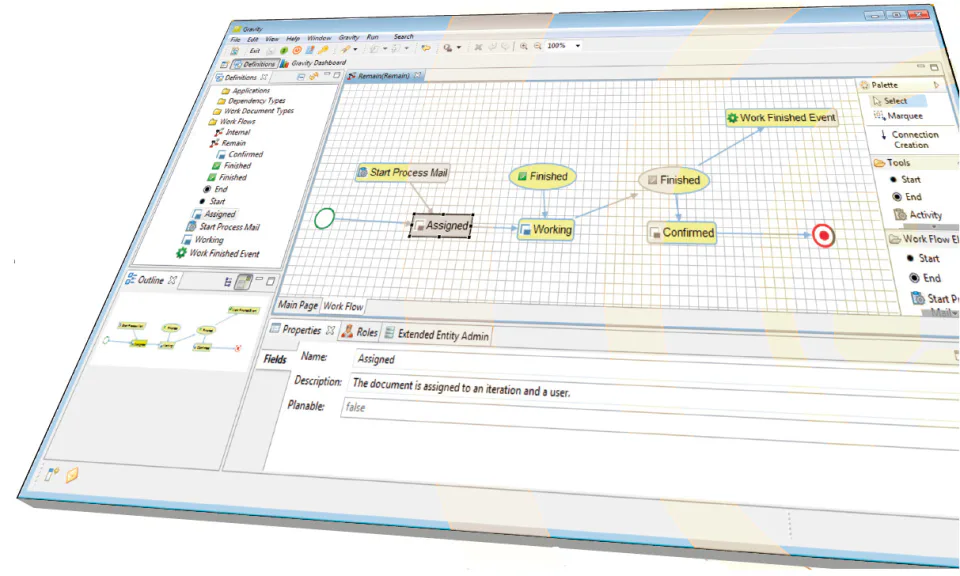
Task: Switch to the Work Flow bottom tab
Action: pyautogui.click(x=343, y=306)
